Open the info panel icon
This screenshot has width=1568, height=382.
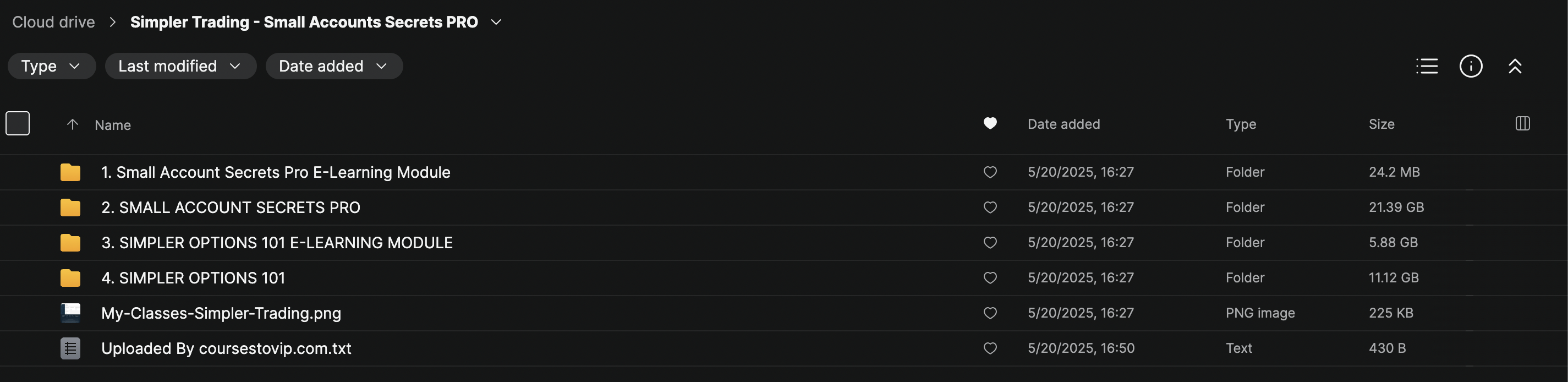pyautogui.click(x=1471, y=66)
